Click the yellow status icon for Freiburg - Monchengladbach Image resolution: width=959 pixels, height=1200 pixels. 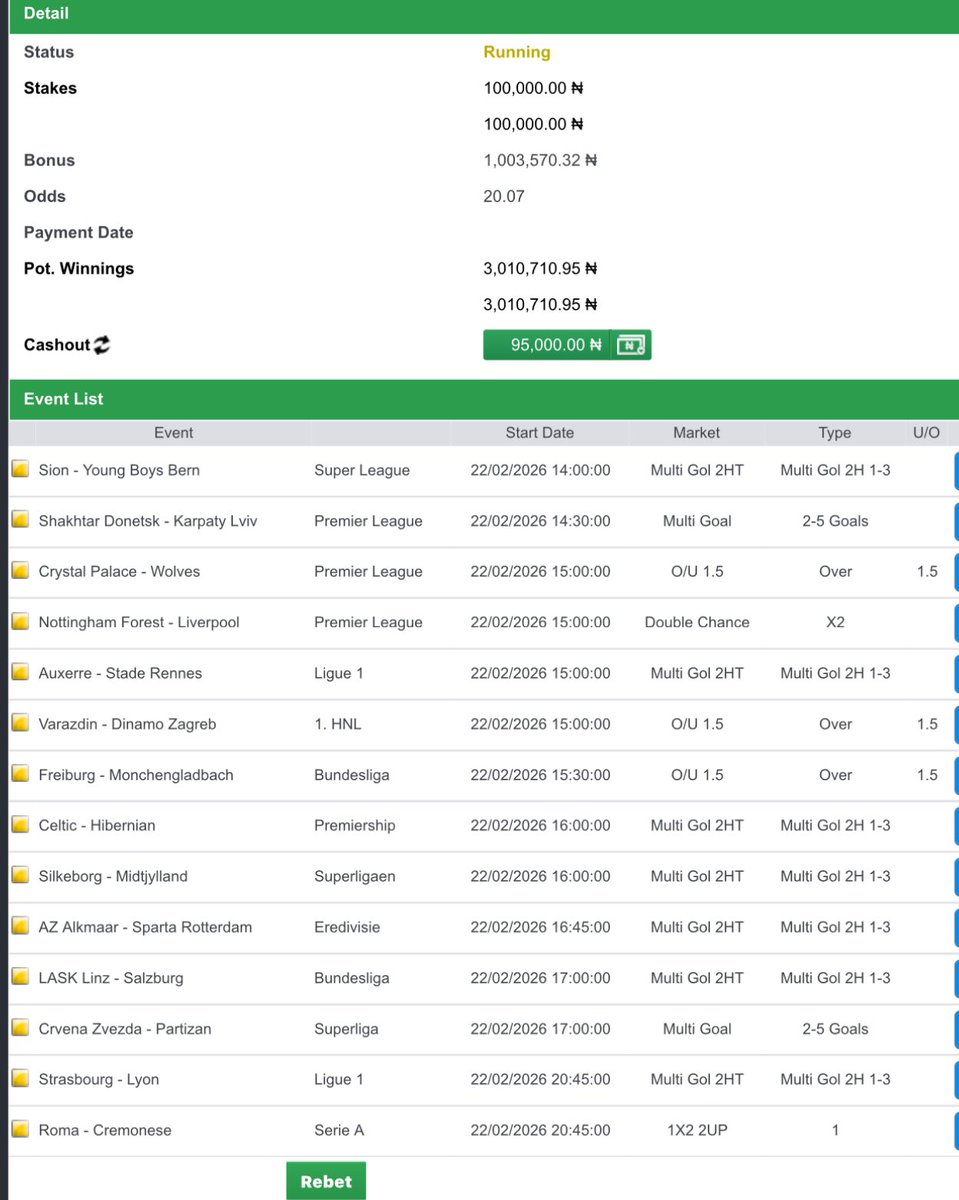pos(20,774)
